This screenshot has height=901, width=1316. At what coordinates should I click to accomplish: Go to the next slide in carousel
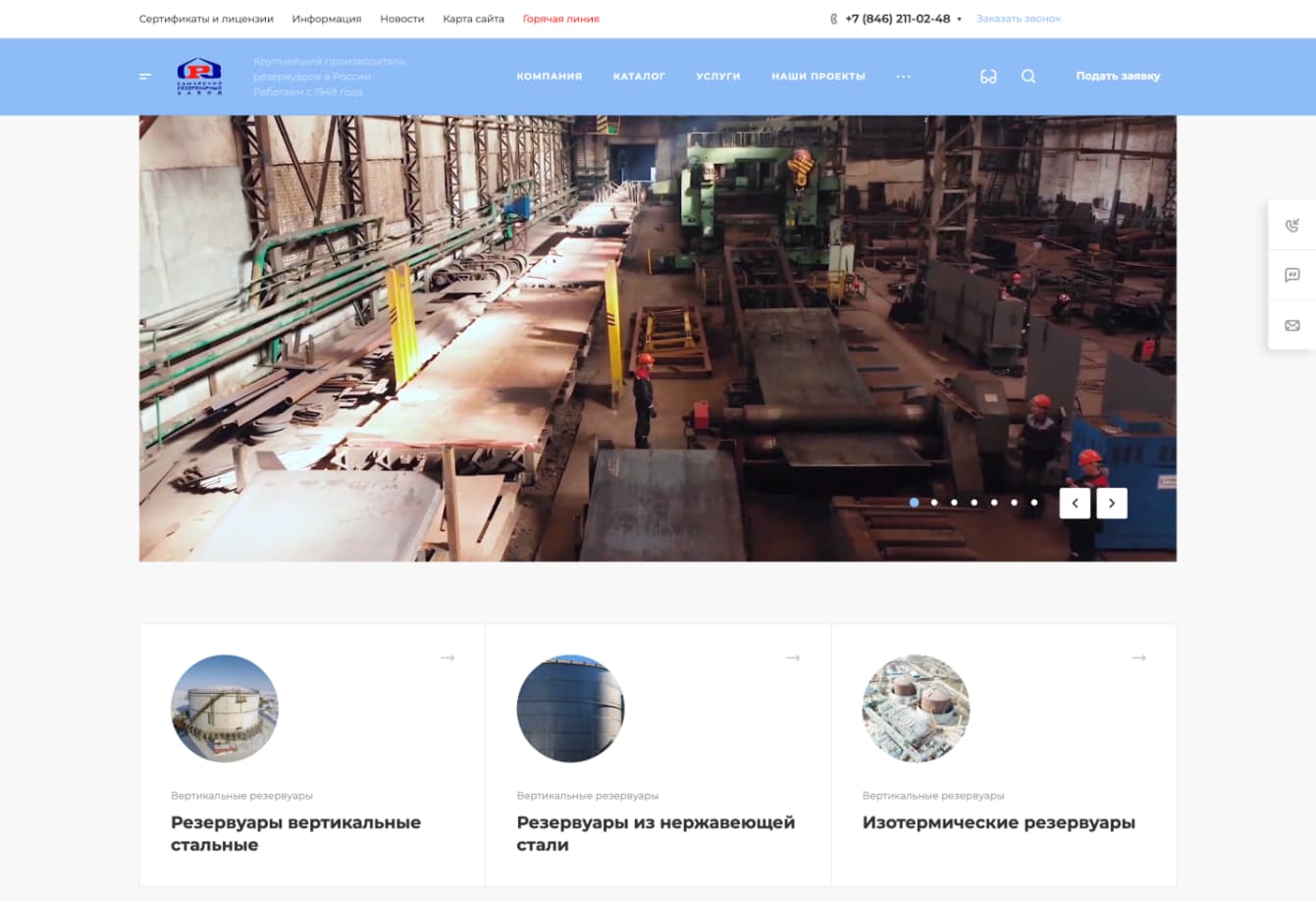(x=1112, y=503)
